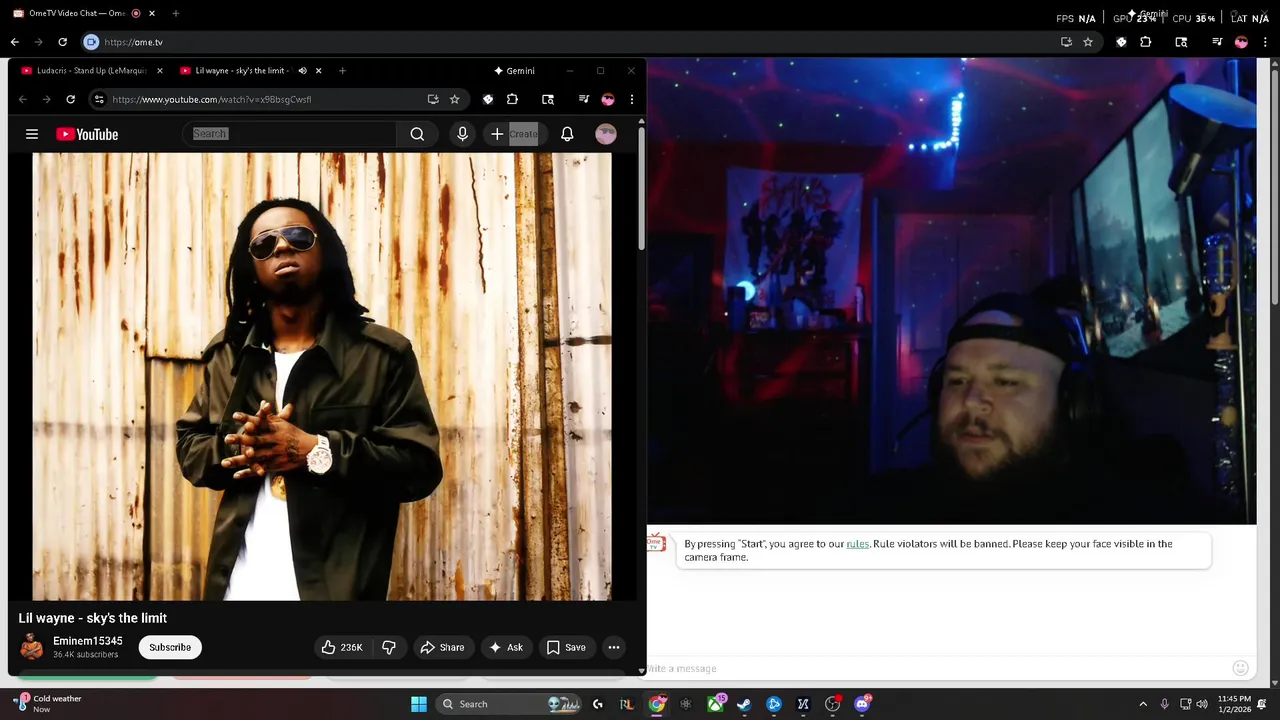Open the YouTube account avatar menu
The image size is (1280, 720).
coord(606,134)
